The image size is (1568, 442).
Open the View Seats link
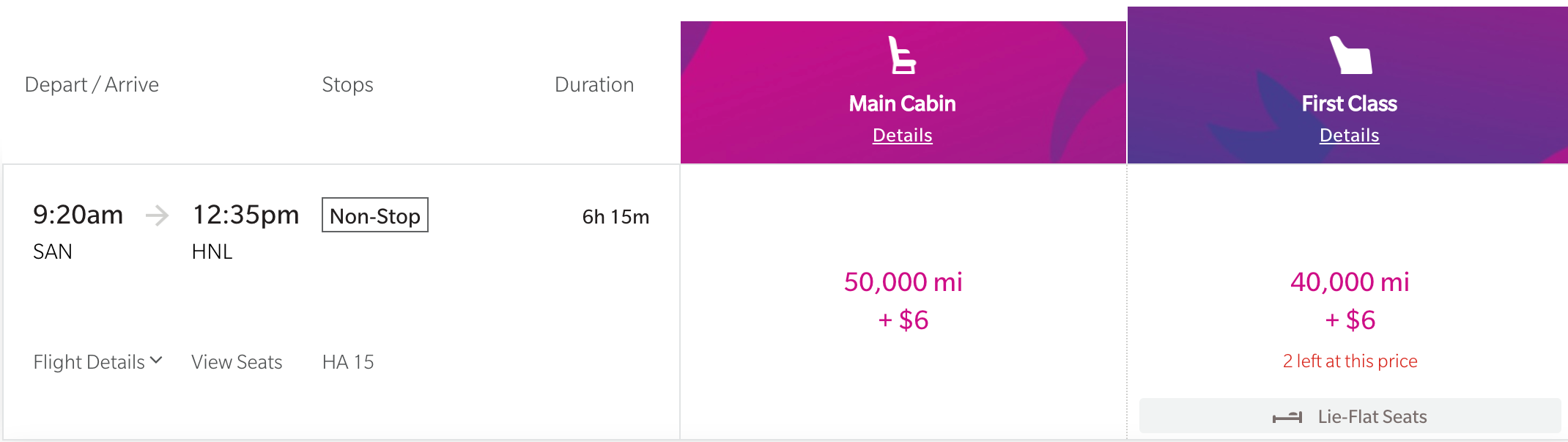click(x=237, y=362)
